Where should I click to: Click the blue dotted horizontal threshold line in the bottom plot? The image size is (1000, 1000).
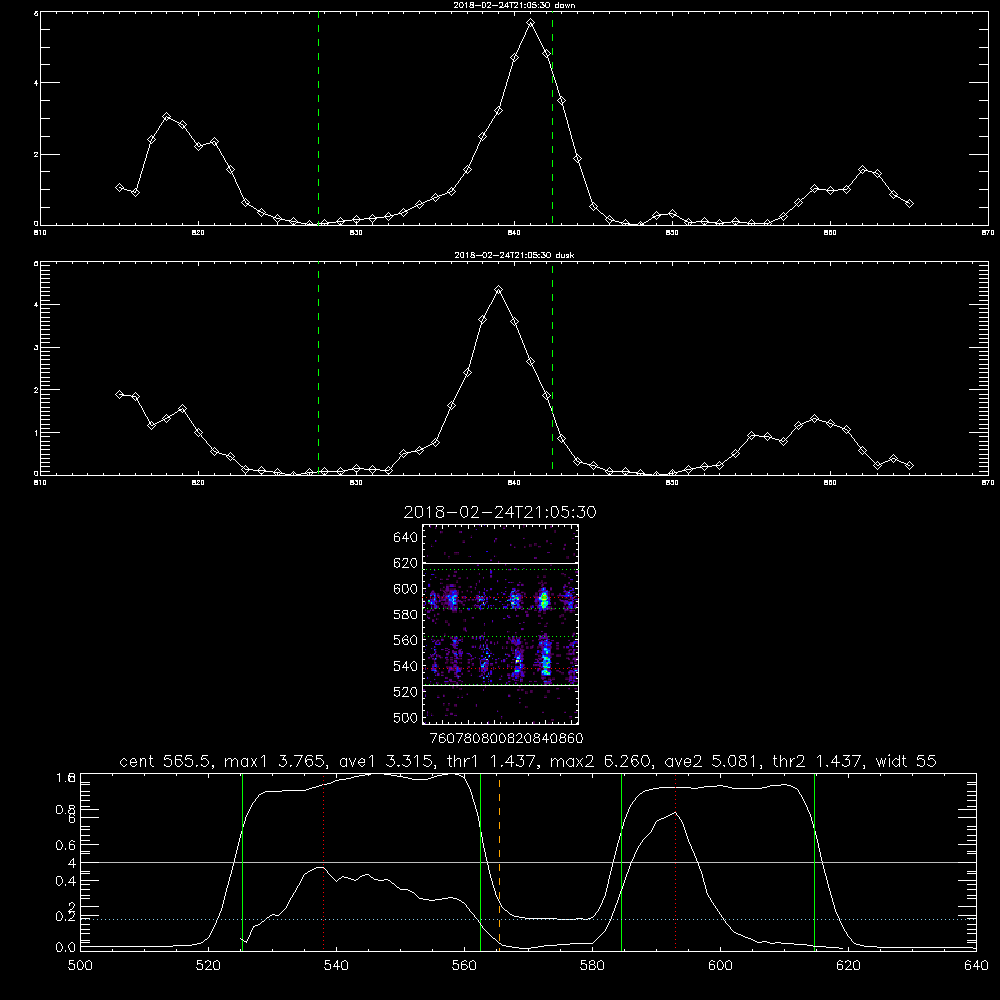point(528,920)
